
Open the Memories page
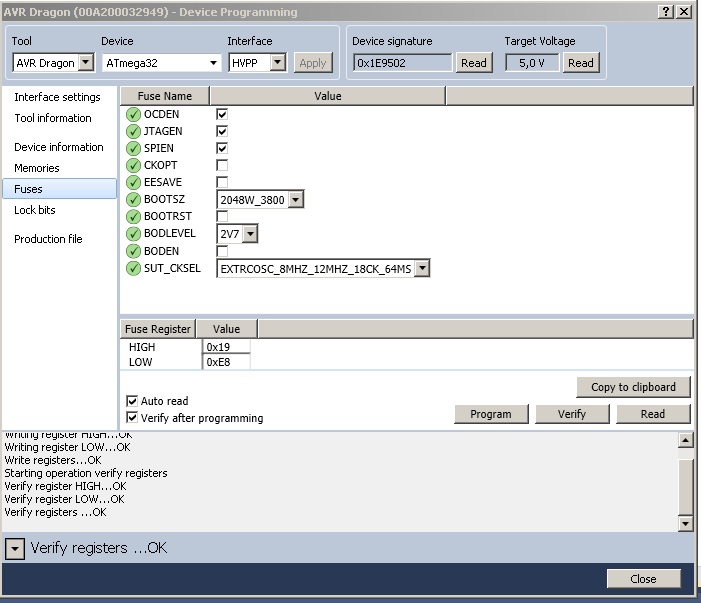pos(37,168)
